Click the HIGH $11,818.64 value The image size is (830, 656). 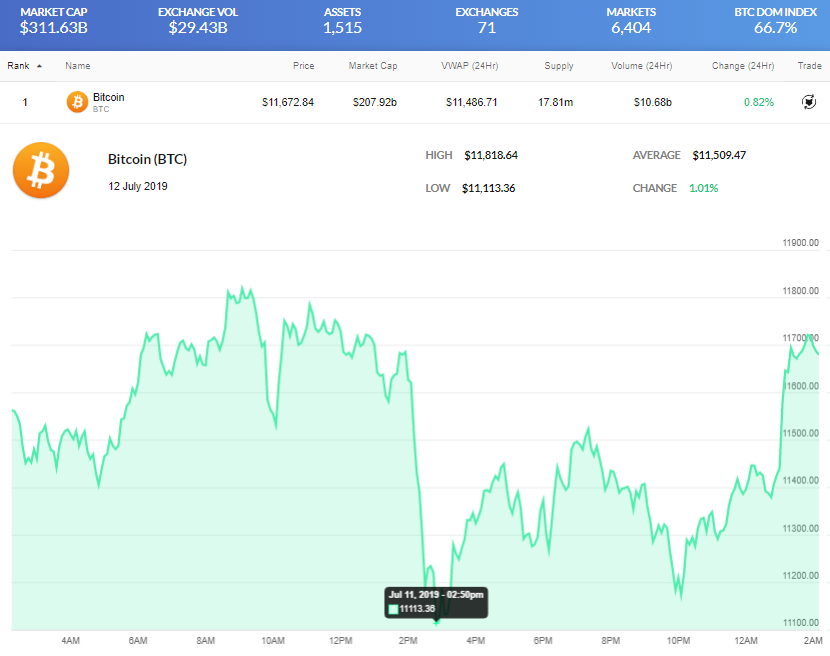click(491, 155)
